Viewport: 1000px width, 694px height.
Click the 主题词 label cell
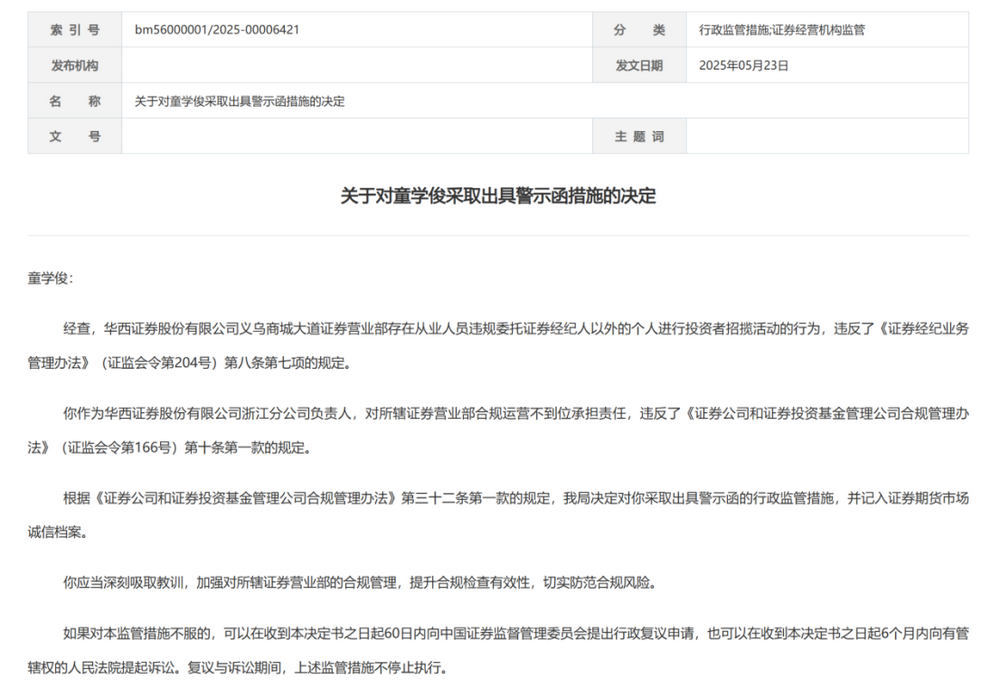tap(639, 136)
